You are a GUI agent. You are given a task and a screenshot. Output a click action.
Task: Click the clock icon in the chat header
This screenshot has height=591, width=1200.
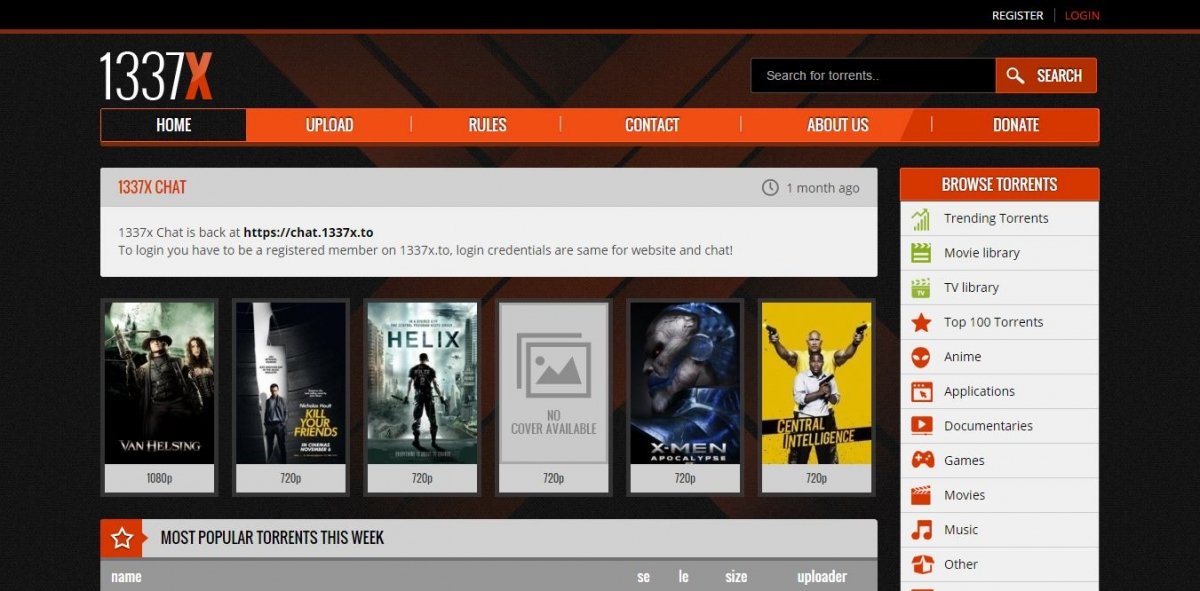click(x=770, y=188)
